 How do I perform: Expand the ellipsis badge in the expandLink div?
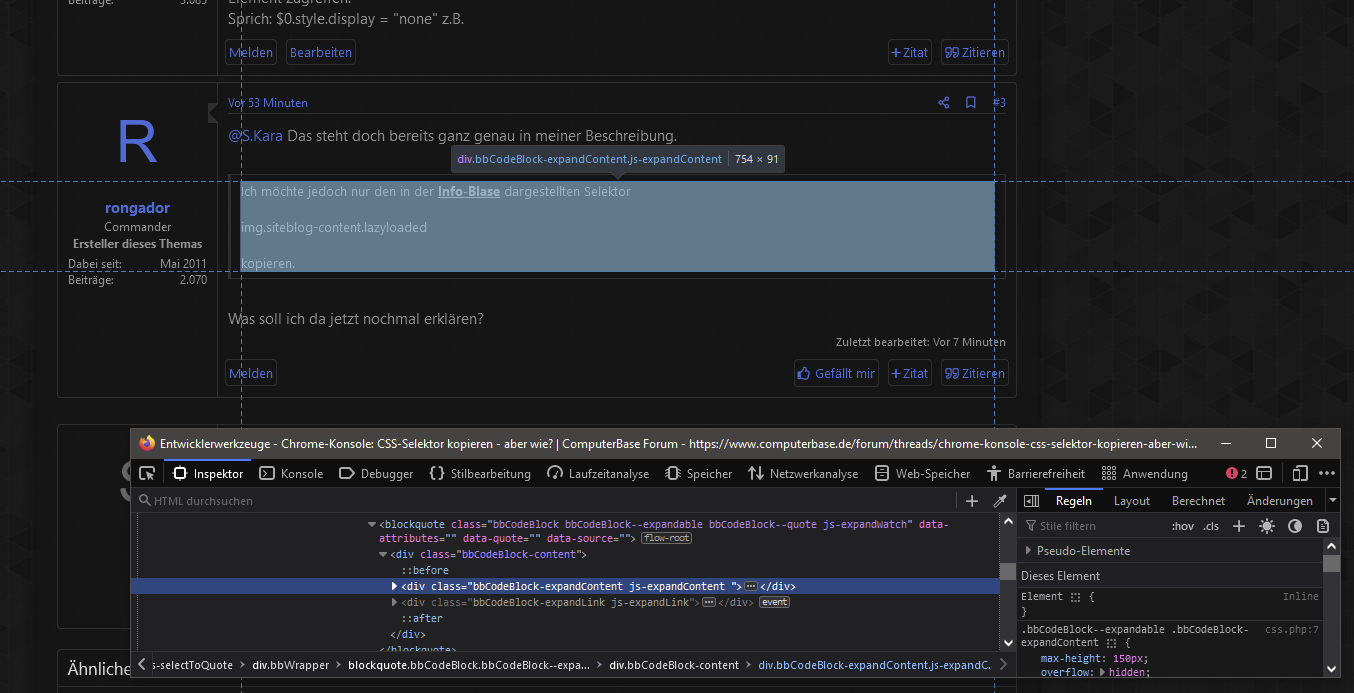pyautogui.click(x=709, y=602)
